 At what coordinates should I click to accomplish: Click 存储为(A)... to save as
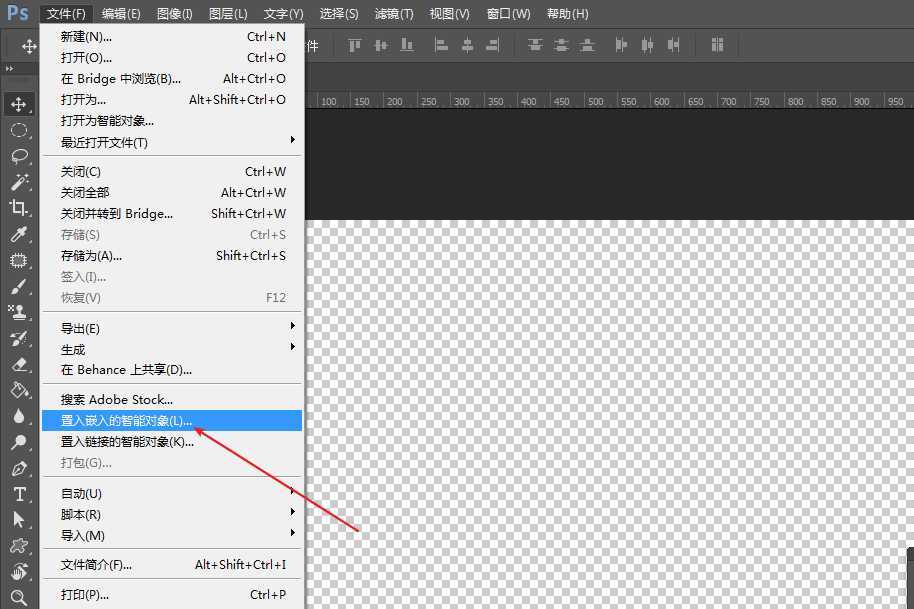(x=92, y=256)
